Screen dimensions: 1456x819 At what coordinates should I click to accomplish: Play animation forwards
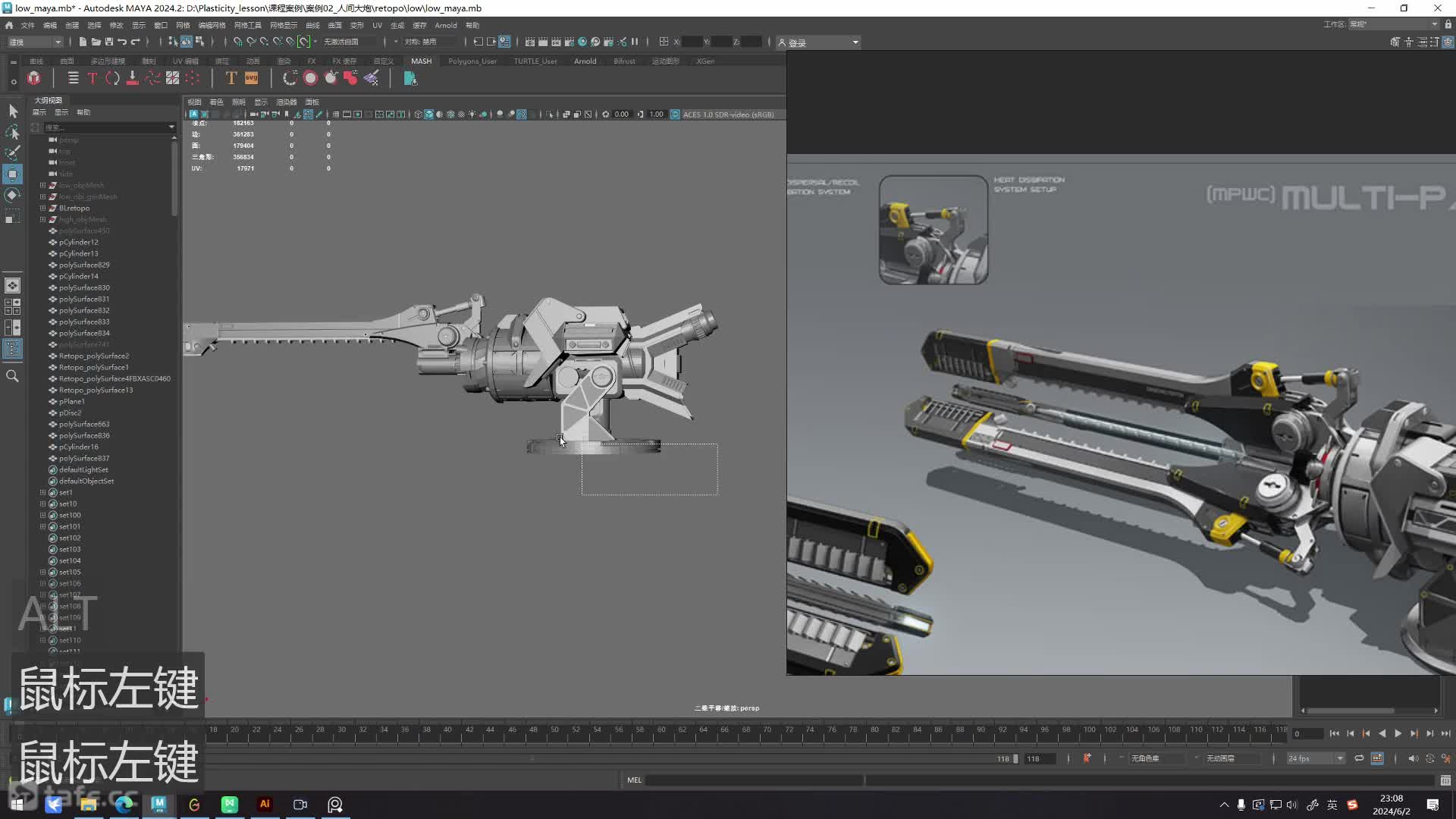pyautogui.click(x=1398, y=733)
